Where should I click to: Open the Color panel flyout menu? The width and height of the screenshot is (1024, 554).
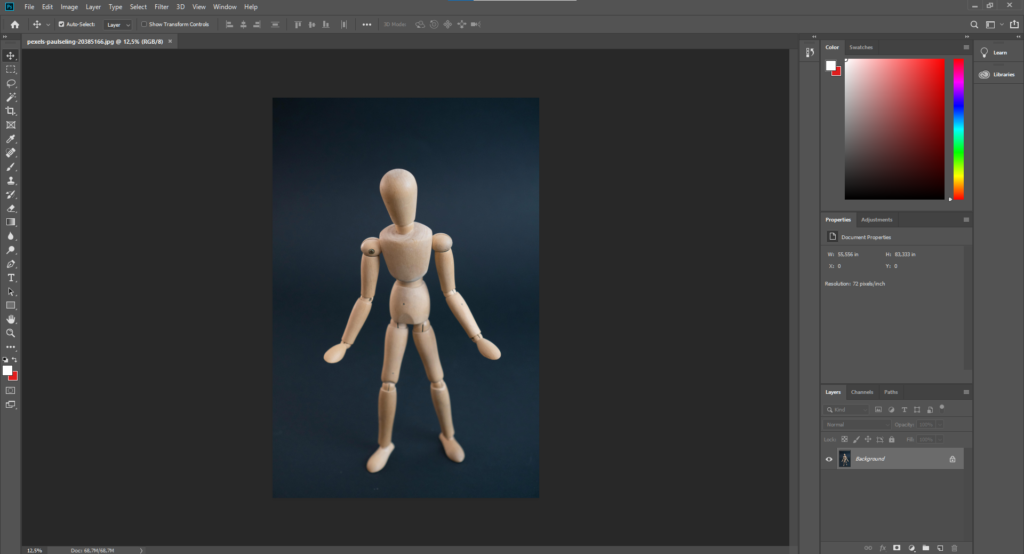pos(966,47)
